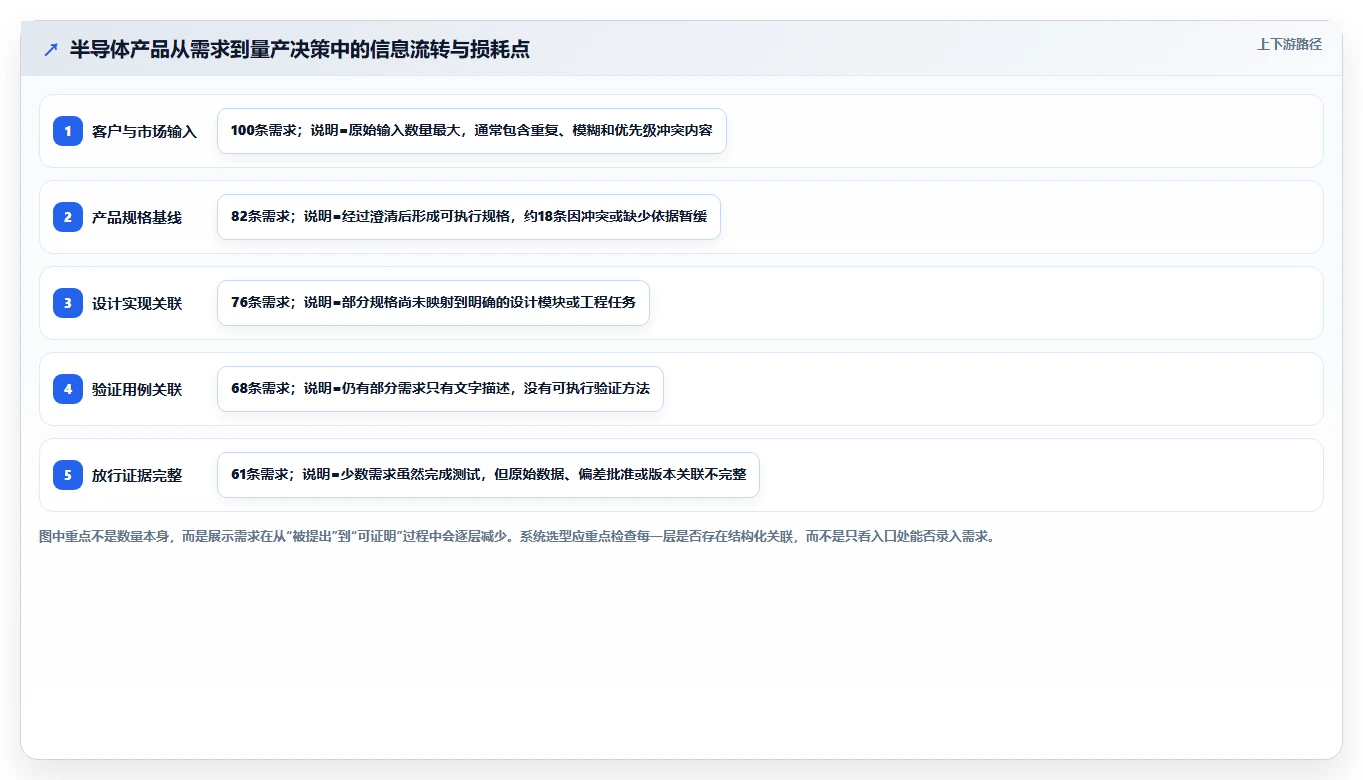1363x780 pixels.
Task: Click the 76条需求 description box
Action: coord(433,303)
